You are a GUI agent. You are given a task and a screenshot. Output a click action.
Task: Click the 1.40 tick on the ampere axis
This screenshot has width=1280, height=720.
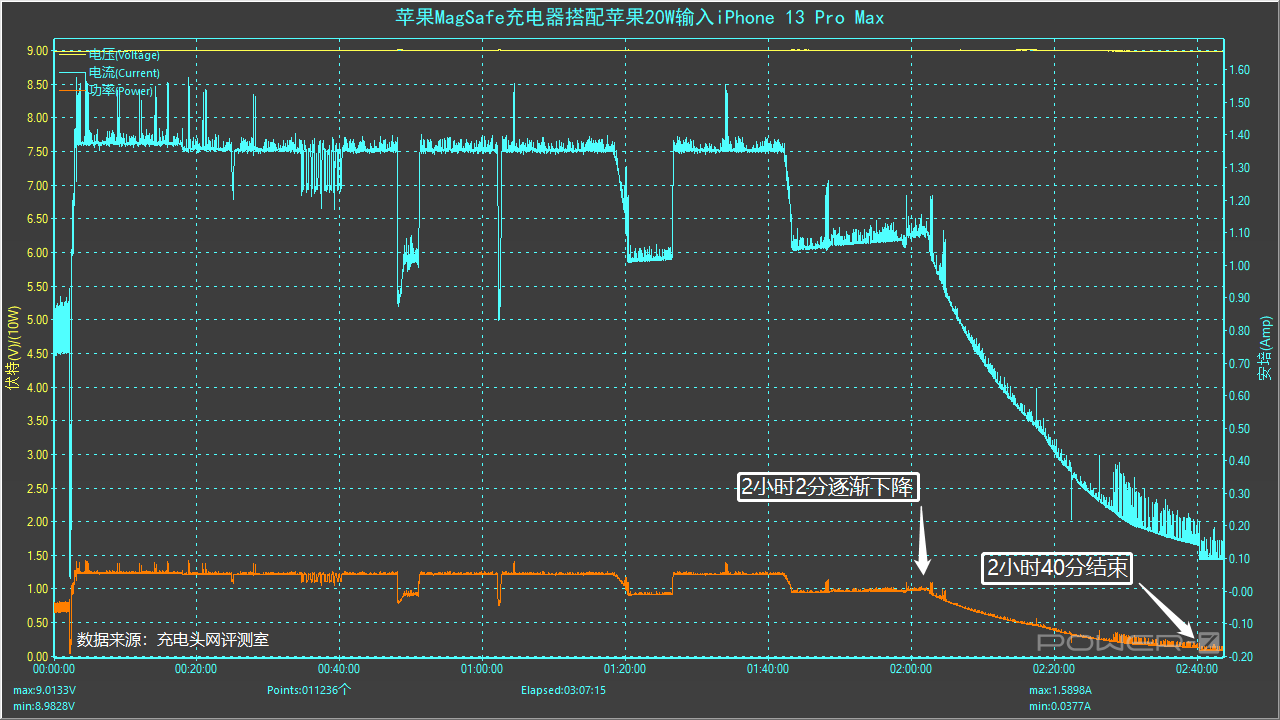1240,135
